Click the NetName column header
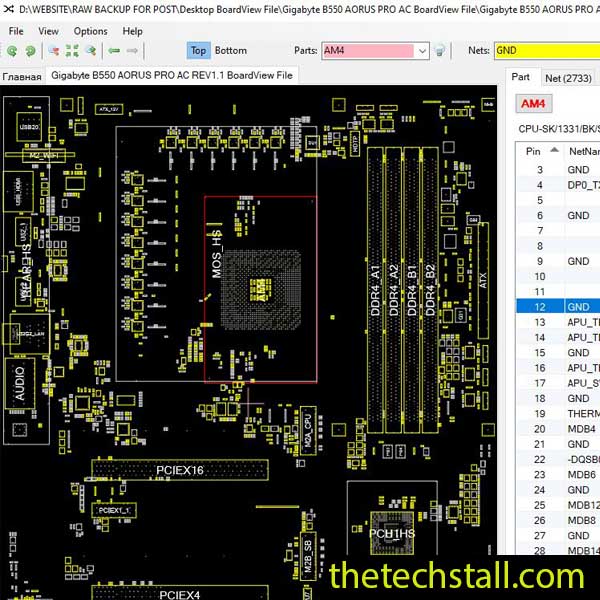The image size is (600, 600). pyautogui.click(x=584, y=152)
